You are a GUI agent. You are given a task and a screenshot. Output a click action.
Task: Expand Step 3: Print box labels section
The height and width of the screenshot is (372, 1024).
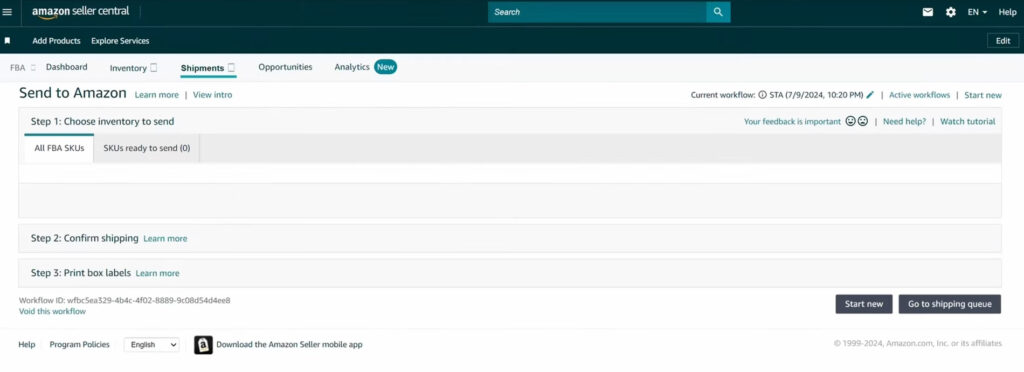[509, 273]
